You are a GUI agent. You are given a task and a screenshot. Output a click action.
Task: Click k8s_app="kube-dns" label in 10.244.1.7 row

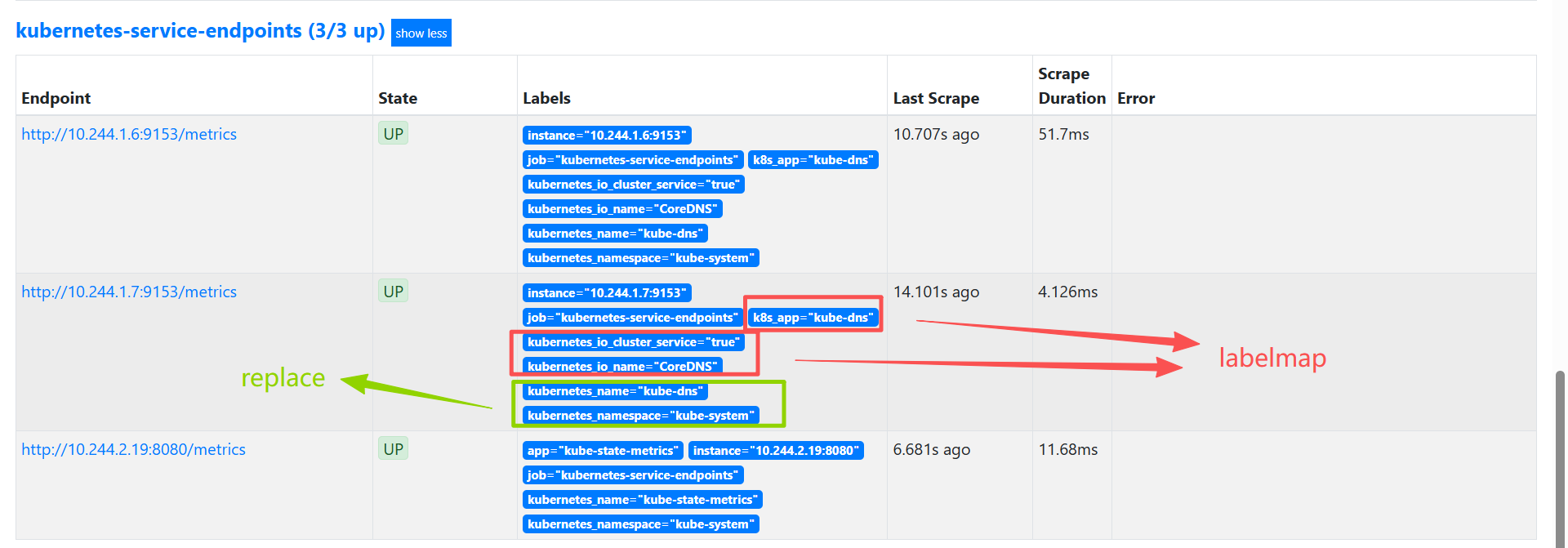click(x=813, y=318)
